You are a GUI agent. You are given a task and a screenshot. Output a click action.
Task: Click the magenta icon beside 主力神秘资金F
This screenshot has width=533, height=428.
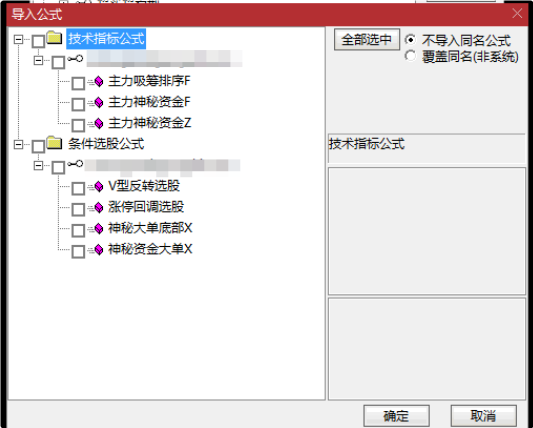click(x=99, y=102)
